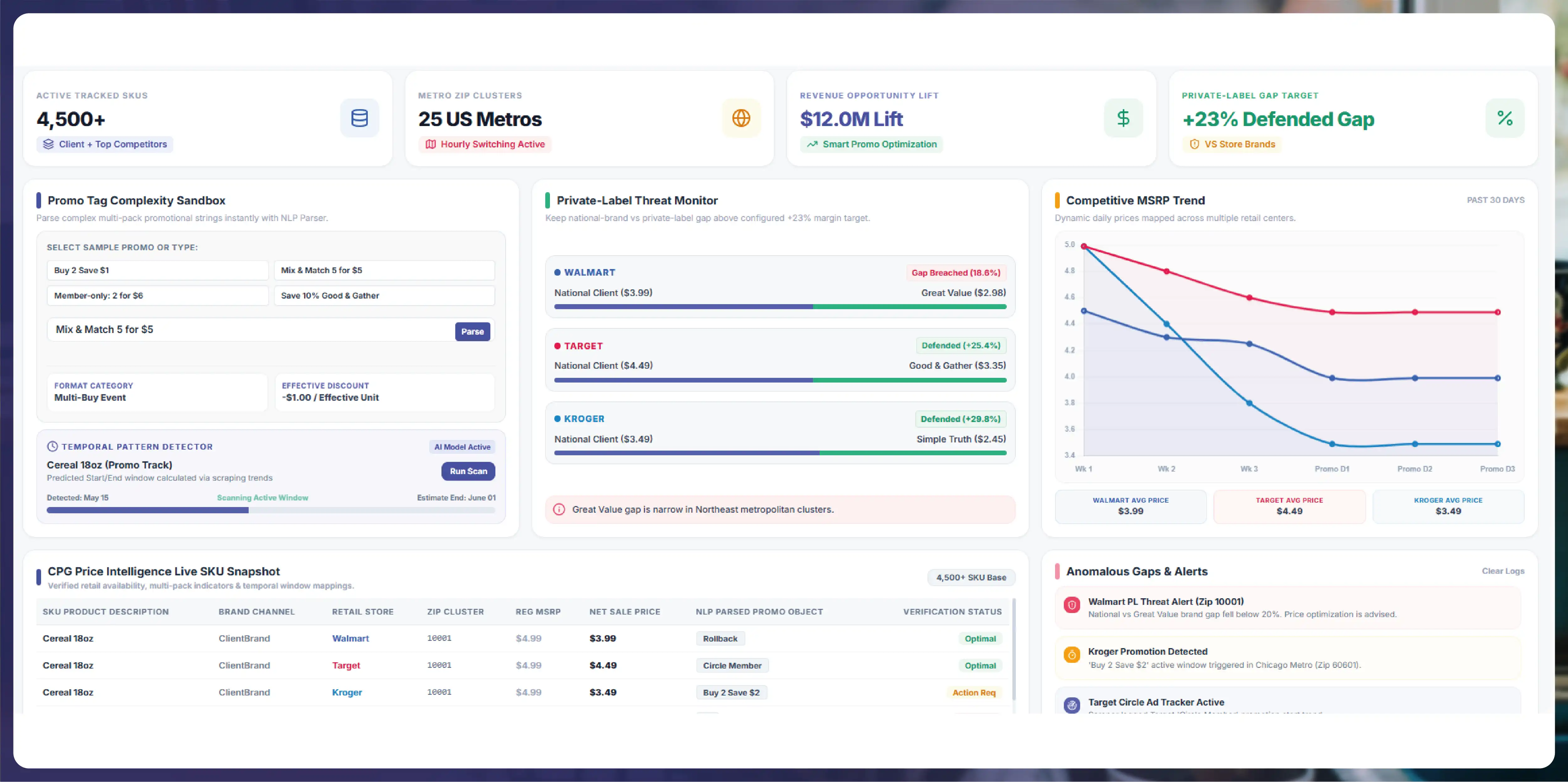Screen dimensions: 1568x782
Task: Click the Defended (+29.8%) badge
Action: click(960, 419)
